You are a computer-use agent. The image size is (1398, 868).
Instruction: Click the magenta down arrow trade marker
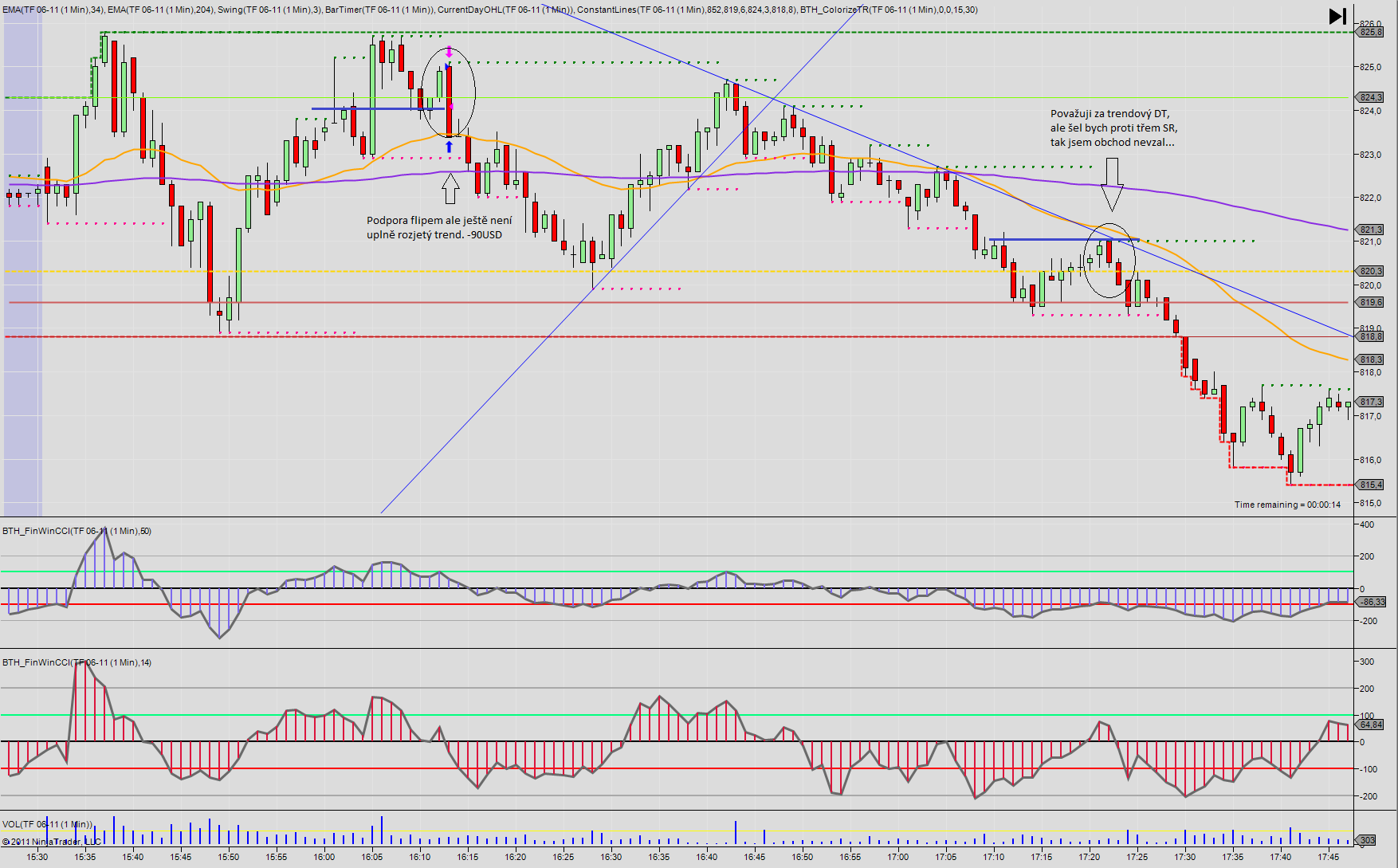[449, 51]
